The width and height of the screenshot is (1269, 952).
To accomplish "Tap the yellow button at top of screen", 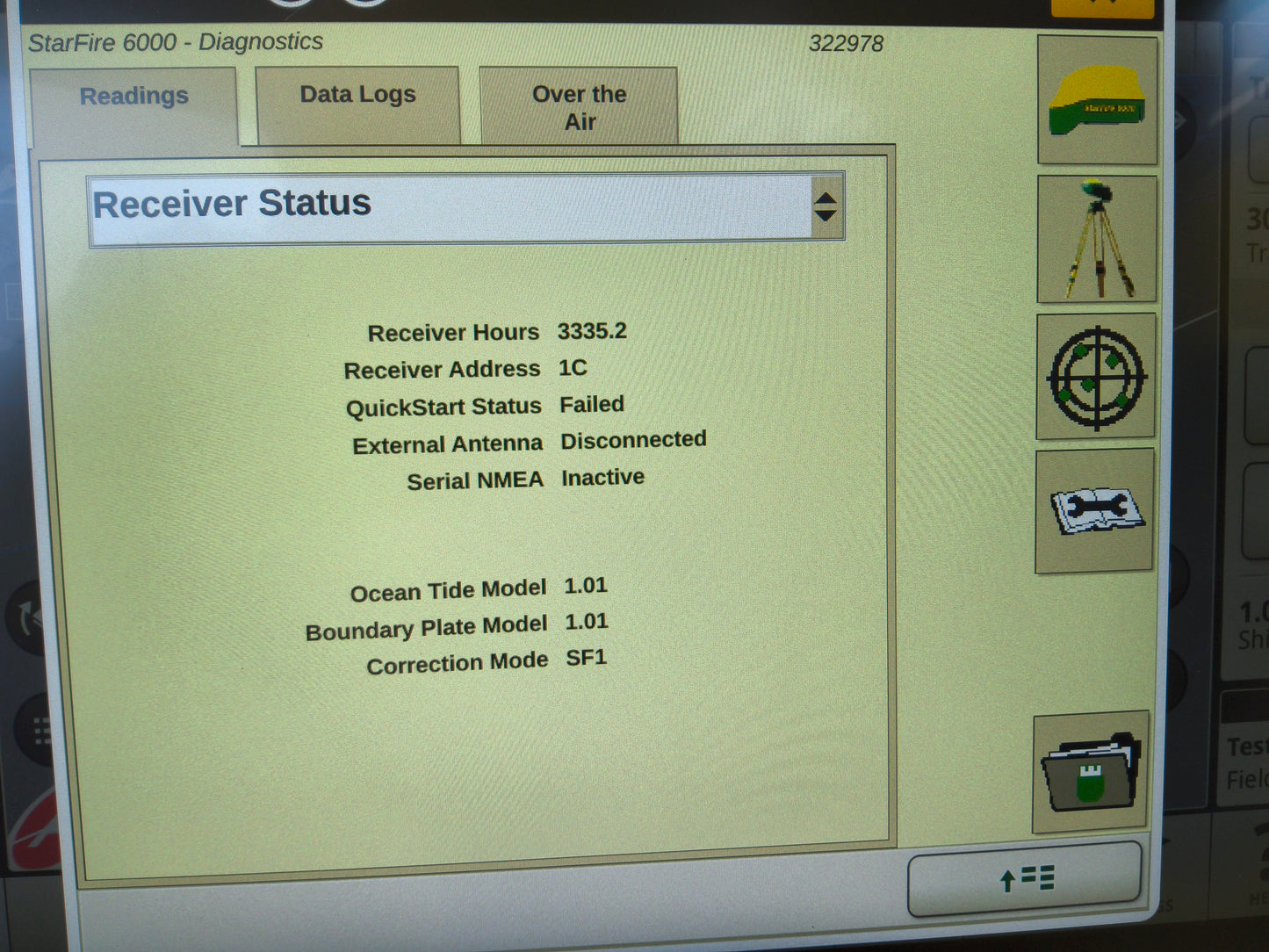I will coord(1100,7).
